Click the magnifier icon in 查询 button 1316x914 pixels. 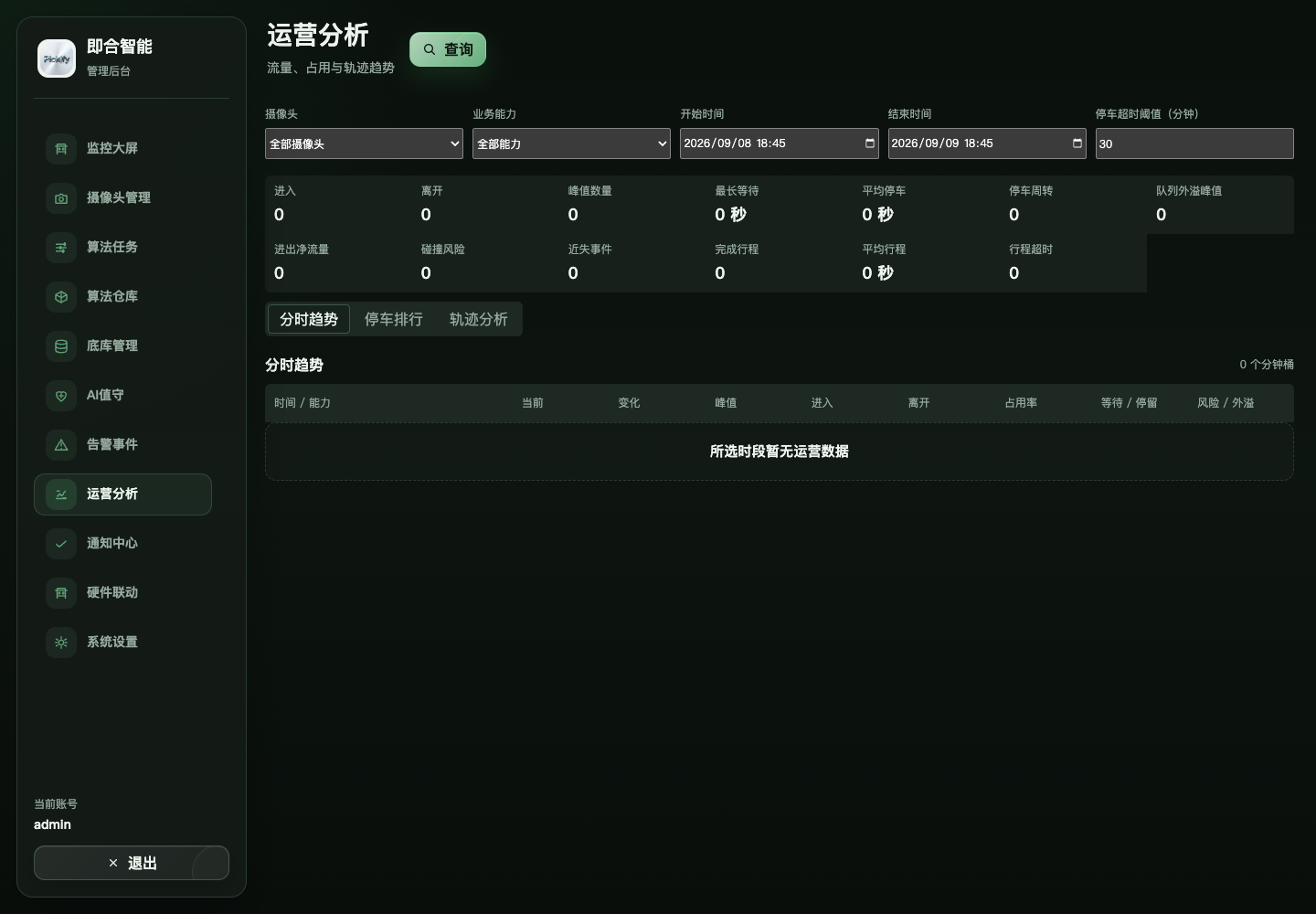pyautogui.click(x=429, y=49)
